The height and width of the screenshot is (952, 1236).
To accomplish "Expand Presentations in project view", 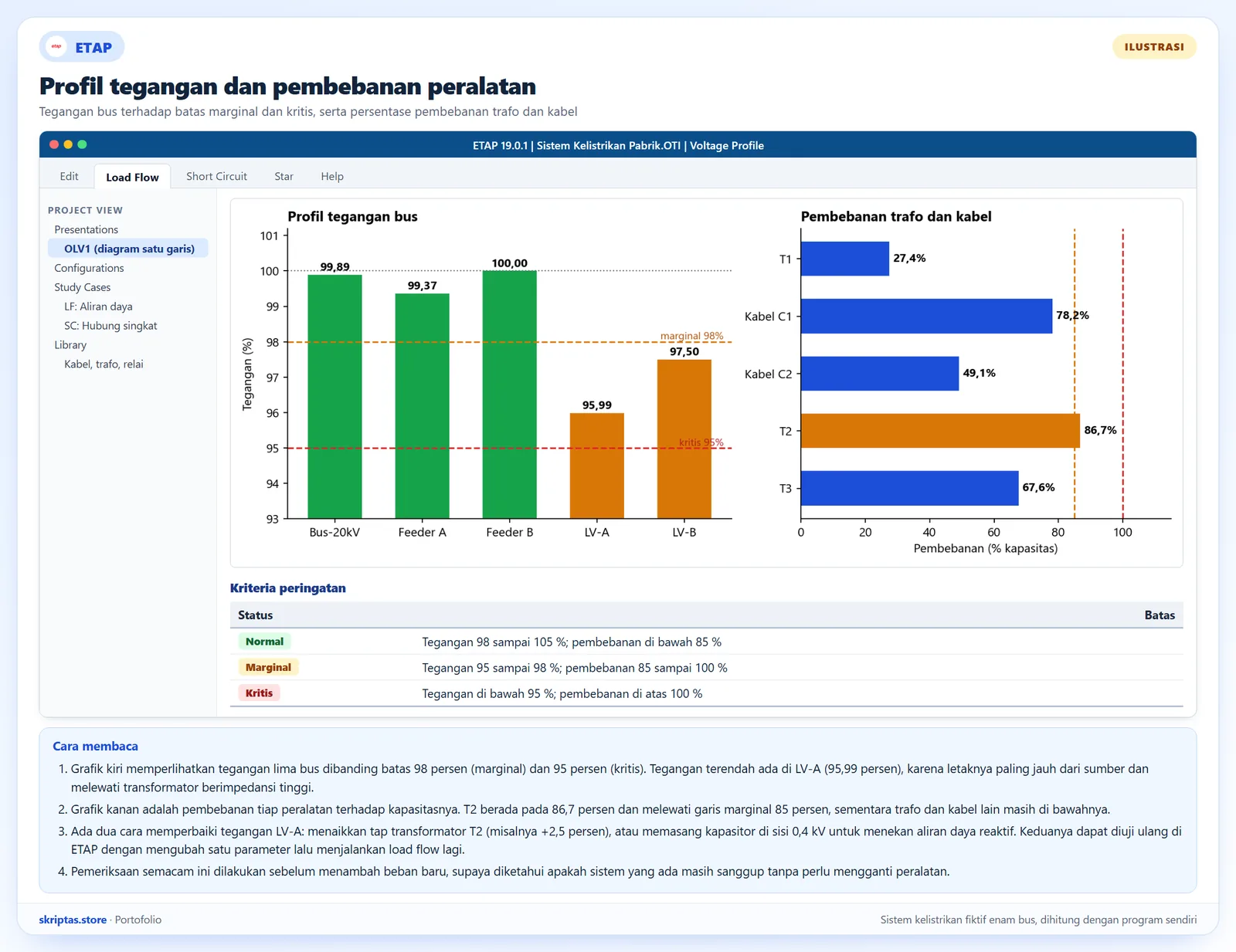I will [86, 229].
